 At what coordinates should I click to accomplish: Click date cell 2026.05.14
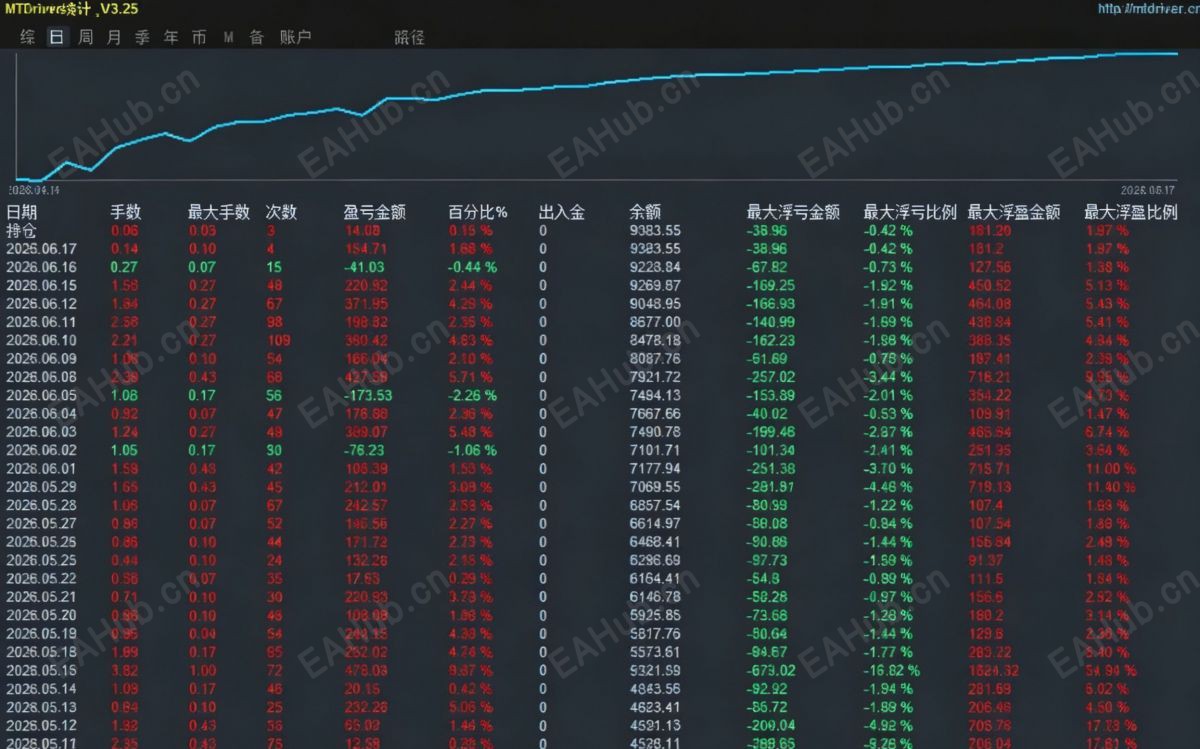click(41, 689)
